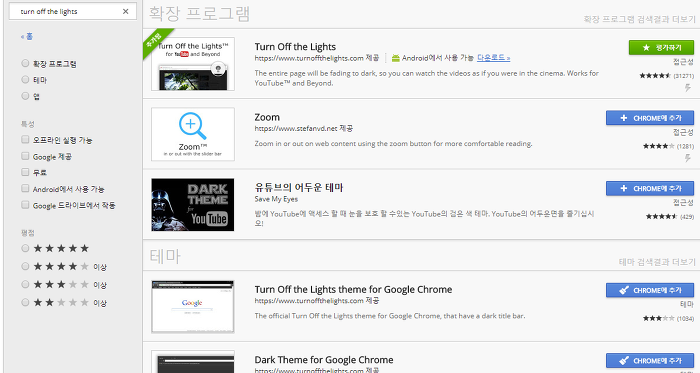Open the Turn Off the Lights title

coord(295,47)
